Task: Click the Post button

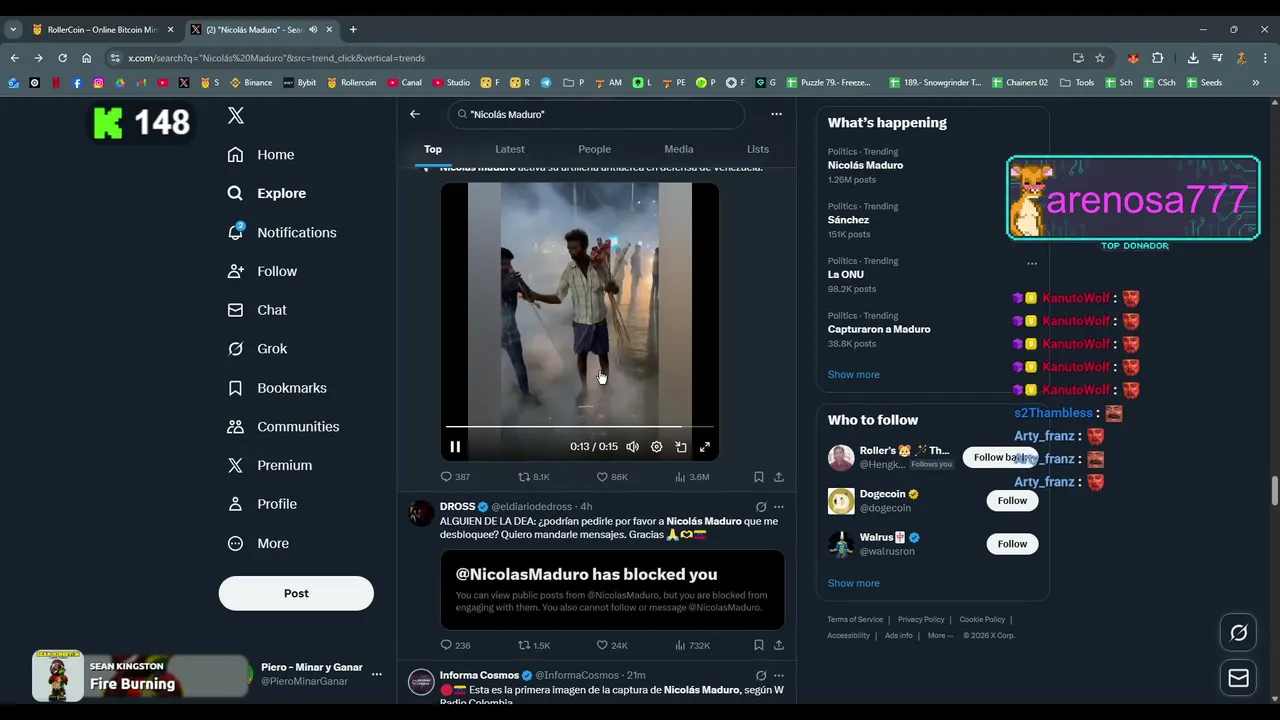Action: tap(296, 593)
